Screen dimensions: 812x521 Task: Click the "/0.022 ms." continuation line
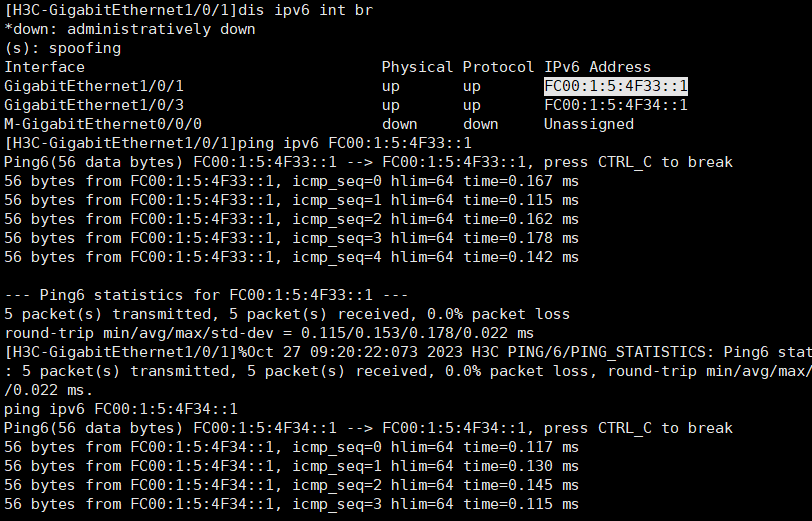(x=45, y=390)
